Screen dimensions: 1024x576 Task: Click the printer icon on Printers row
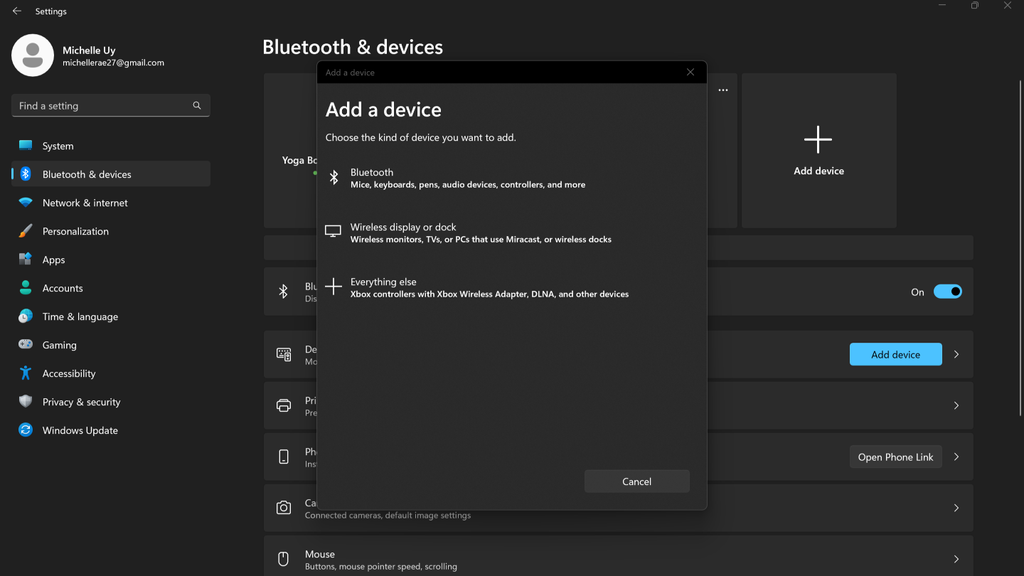point(283,405)
